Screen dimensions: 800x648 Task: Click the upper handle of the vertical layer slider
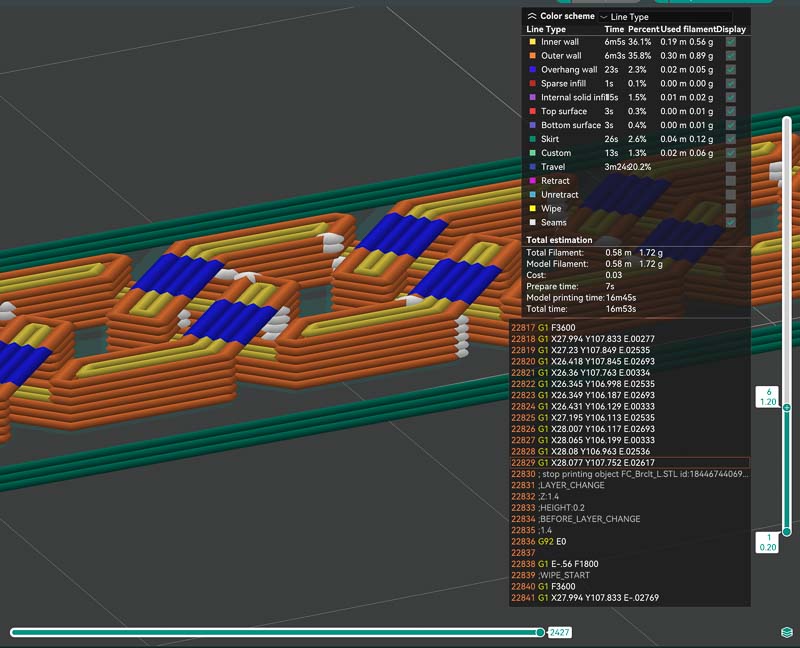tap(787, 407)
